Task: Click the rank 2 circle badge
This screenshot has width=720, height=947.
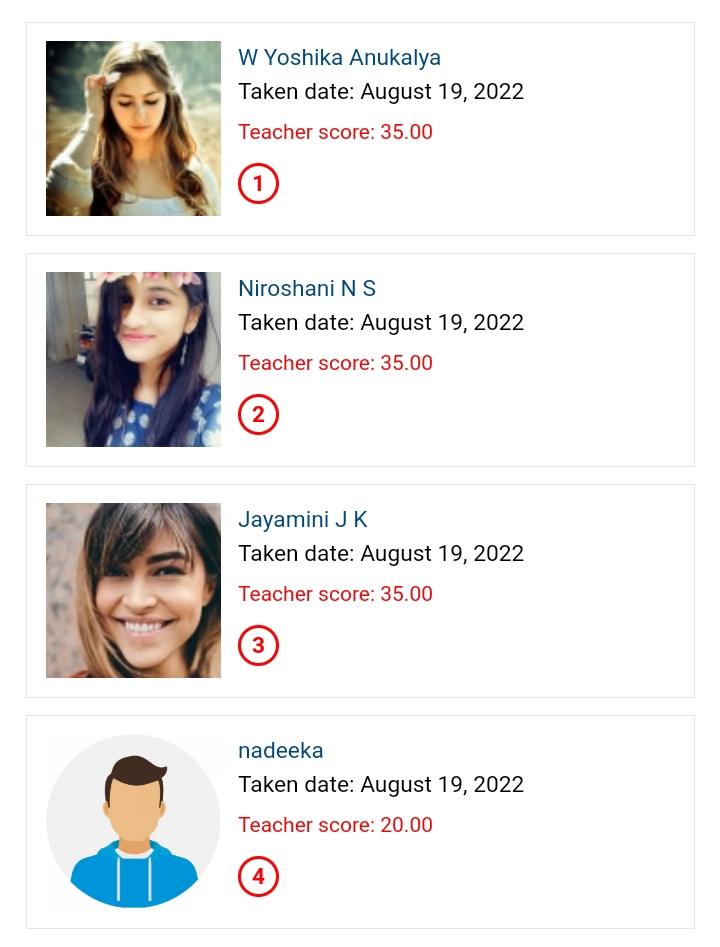Action: tap(258, 415)
